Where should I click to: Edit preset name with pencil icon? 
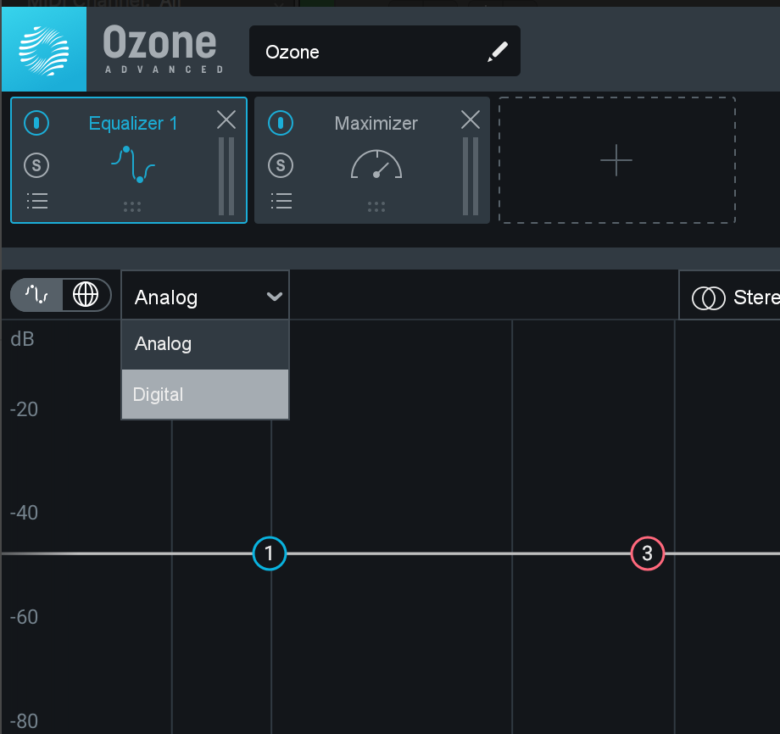coord(497,52)
